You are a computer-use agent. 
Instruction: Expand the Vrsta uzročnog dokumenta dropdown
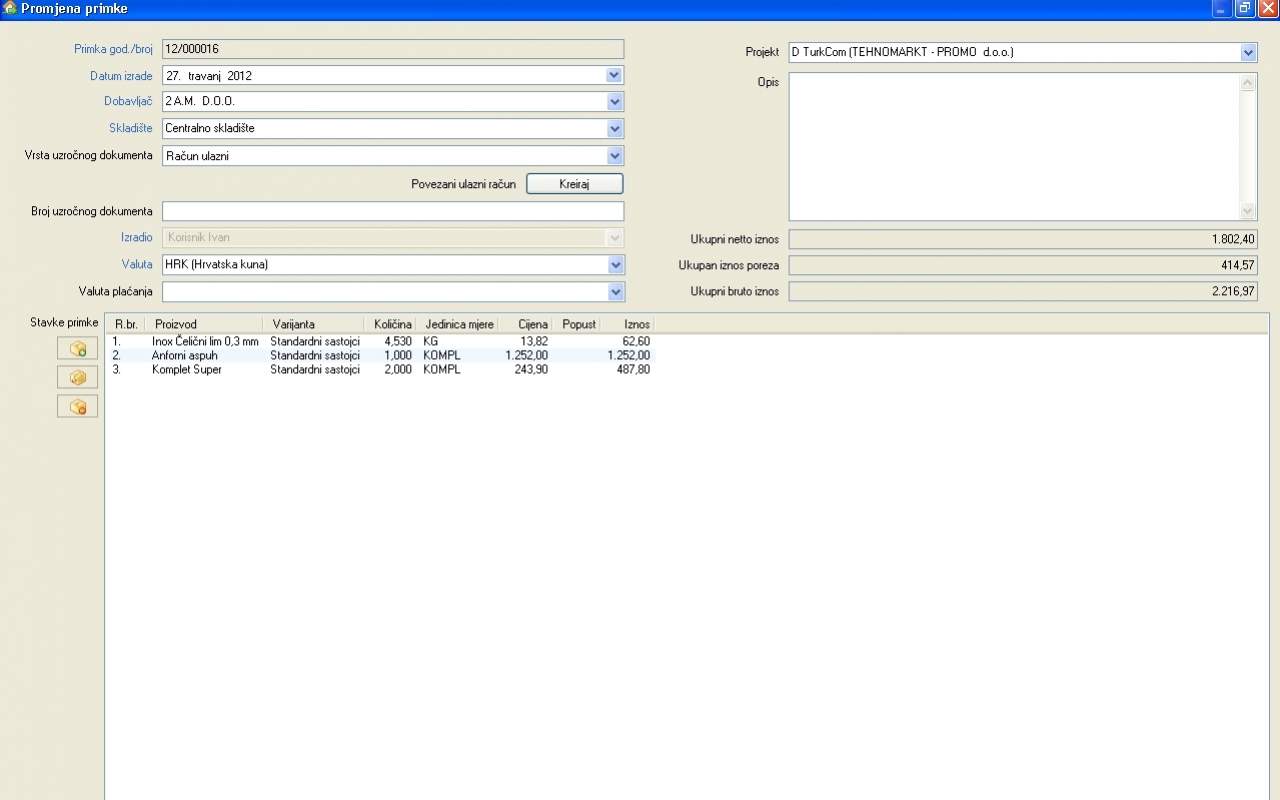pyautogui.click(x=614, y=156)
